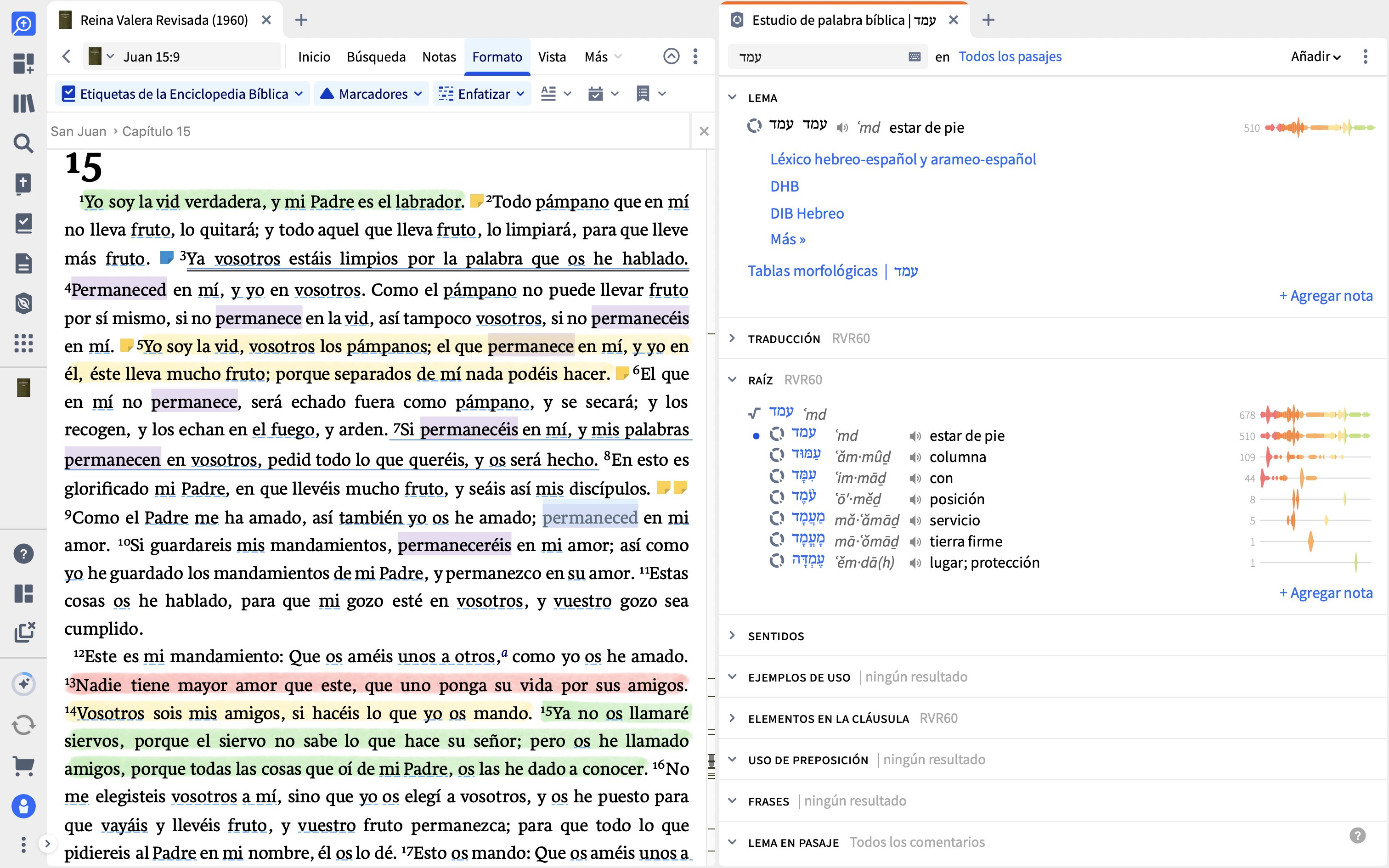Open word ring icon for 'servicio' entry
The image size is (1389, 868).
pyautogui.click(x=777, y=519)
